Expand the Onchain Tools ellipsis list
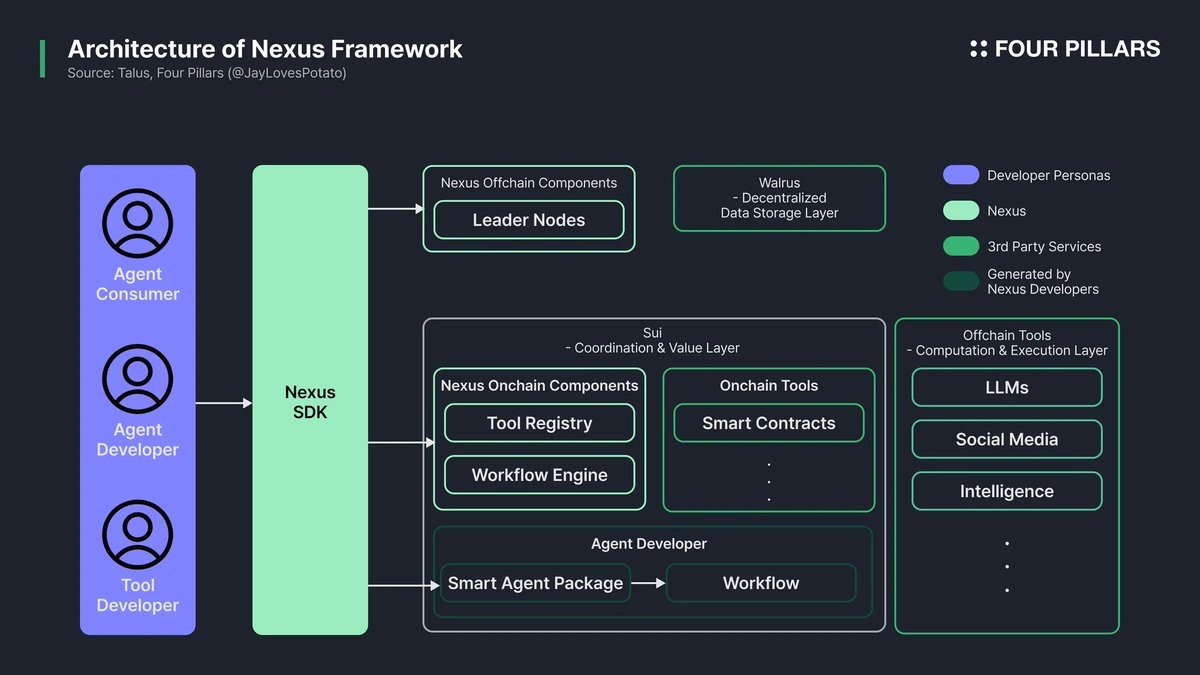1200x675 pixels. pos(768,480)
